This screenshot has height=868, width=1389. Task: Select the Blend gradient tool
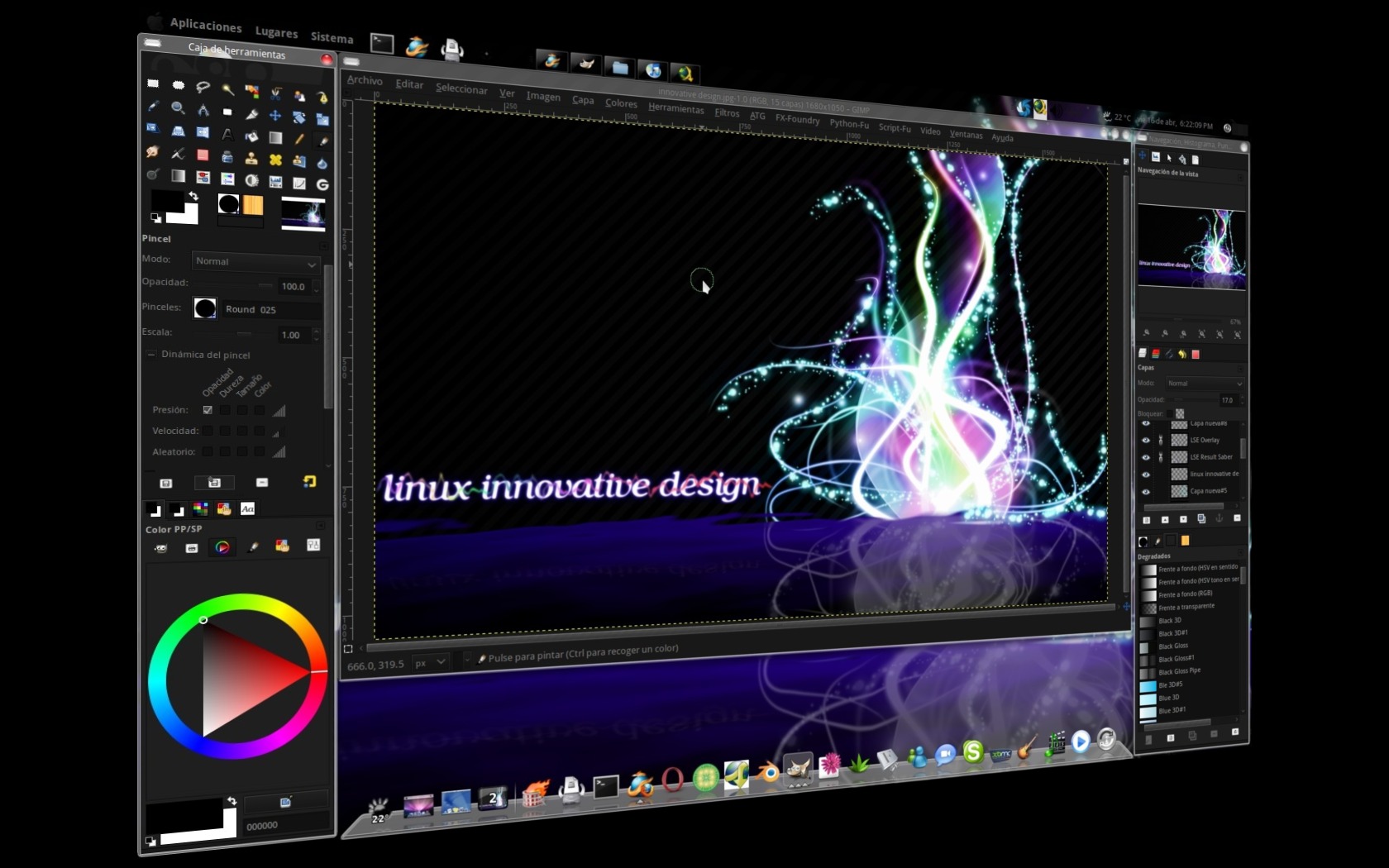[275, 138]
